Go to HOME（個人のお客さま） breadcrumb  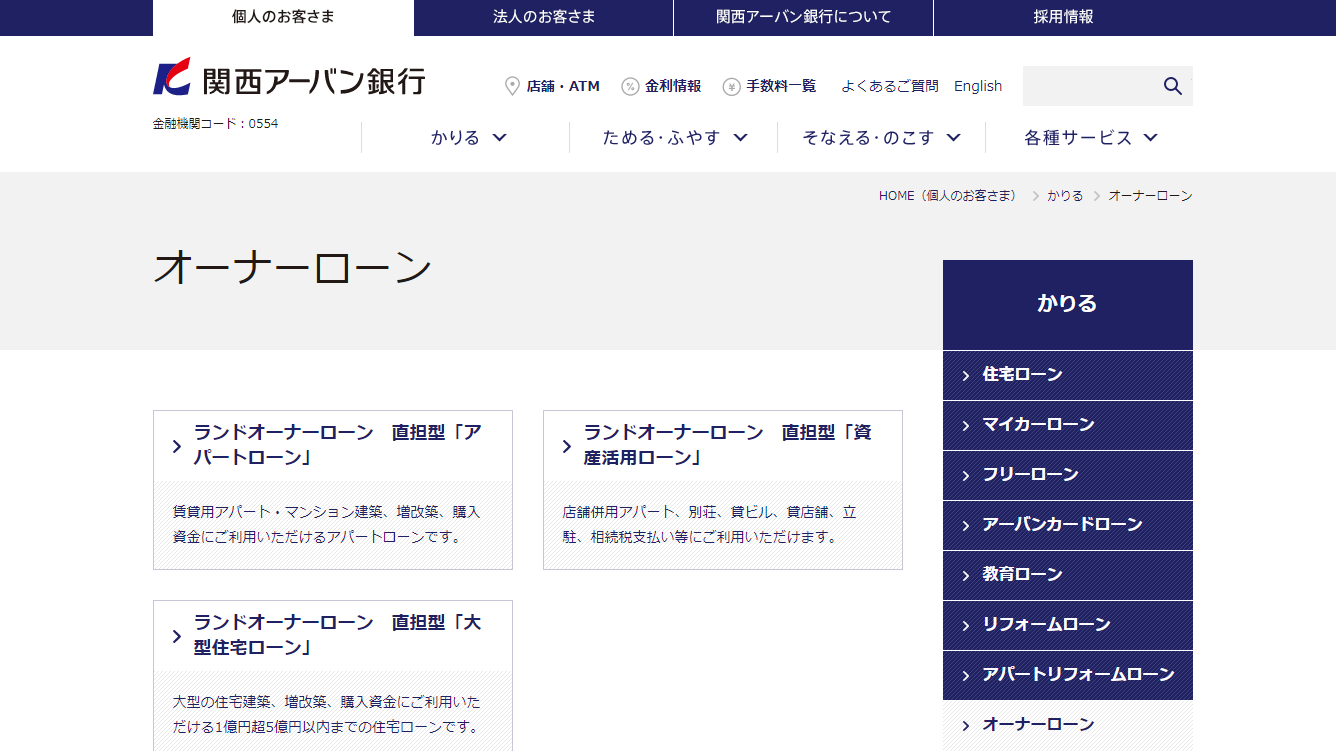(947, 196)
